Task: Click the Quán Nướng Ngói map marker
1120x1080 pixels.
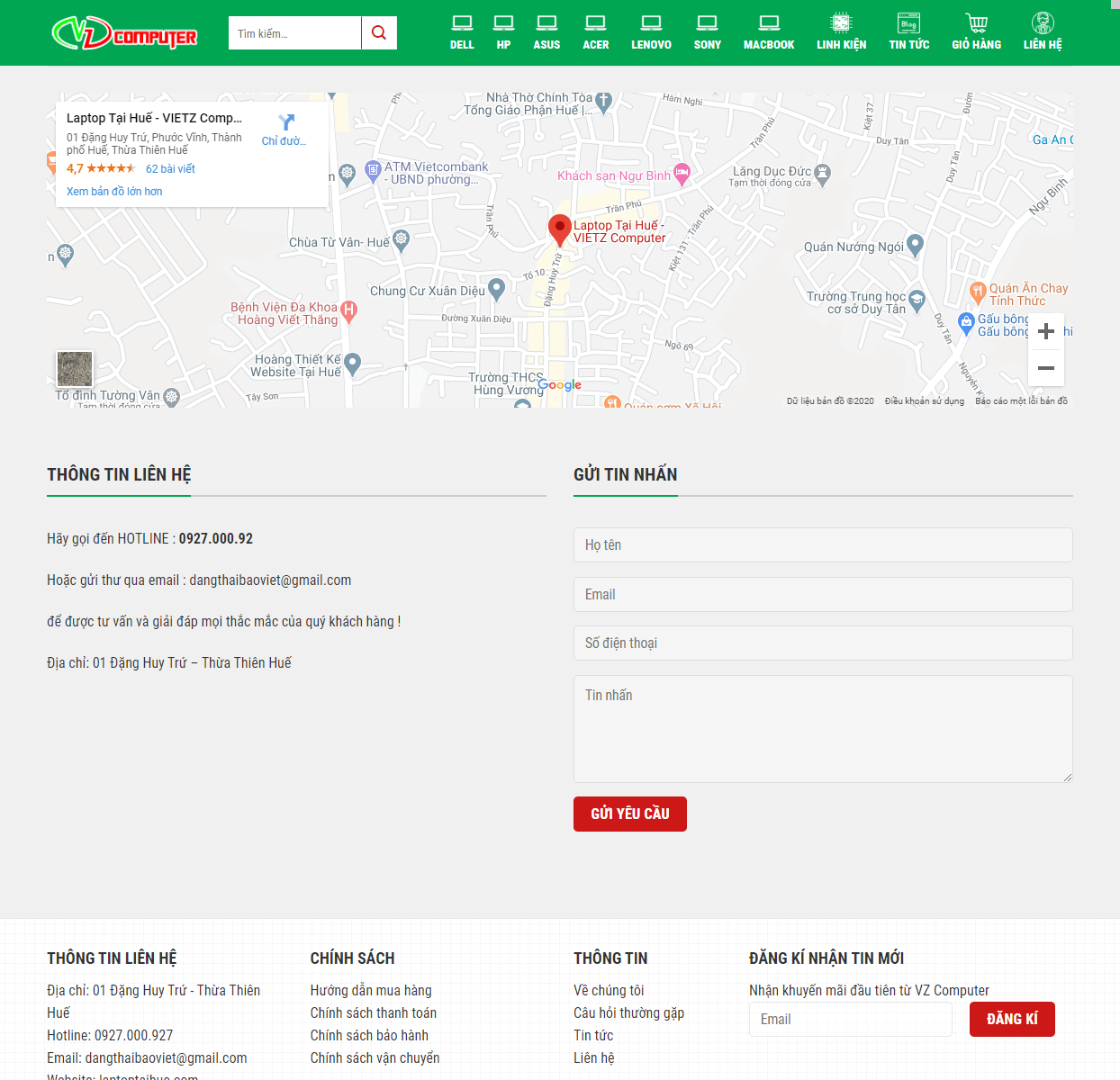Action: pos(916,244)
